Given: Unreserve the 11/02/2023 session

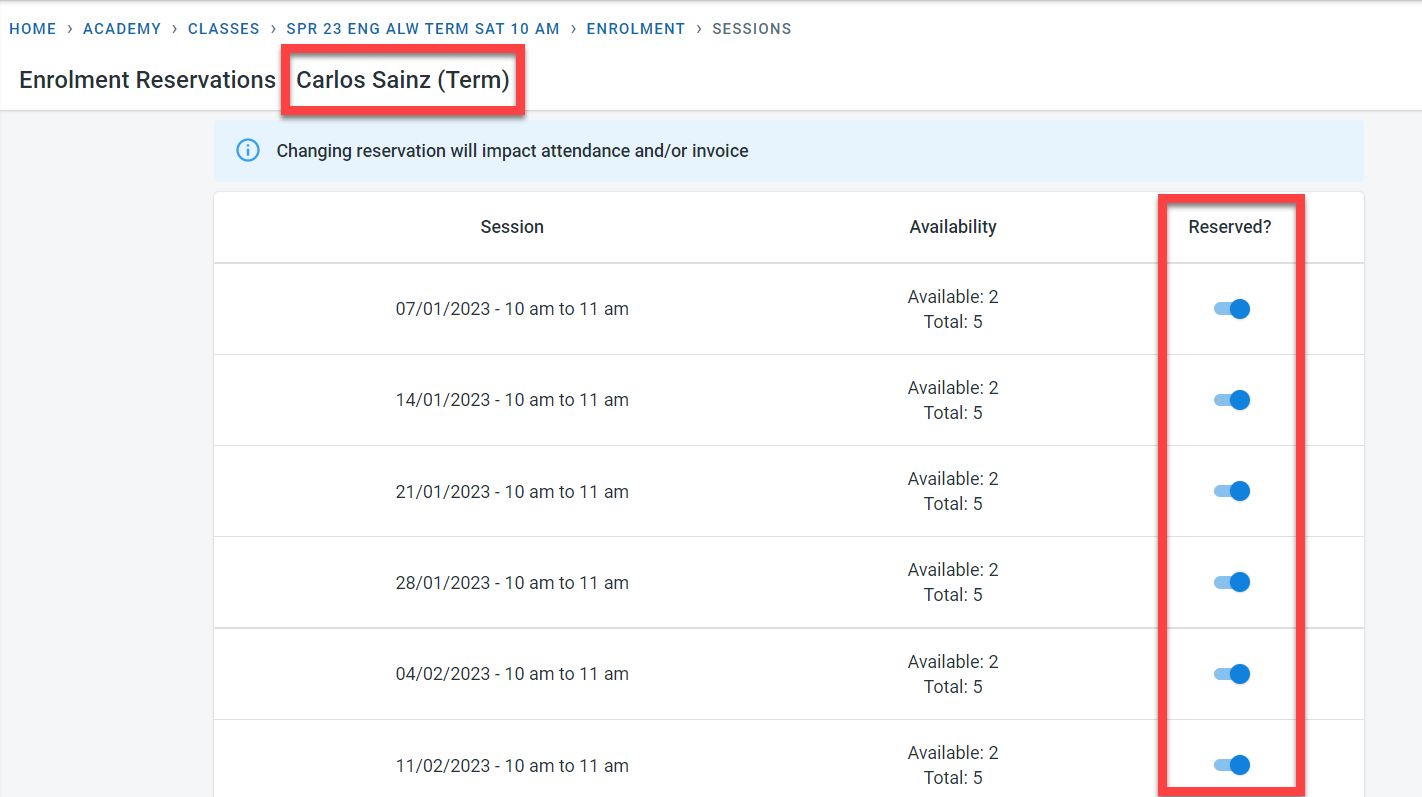Looking at the screenshot, I should [x=1231, y=765].
